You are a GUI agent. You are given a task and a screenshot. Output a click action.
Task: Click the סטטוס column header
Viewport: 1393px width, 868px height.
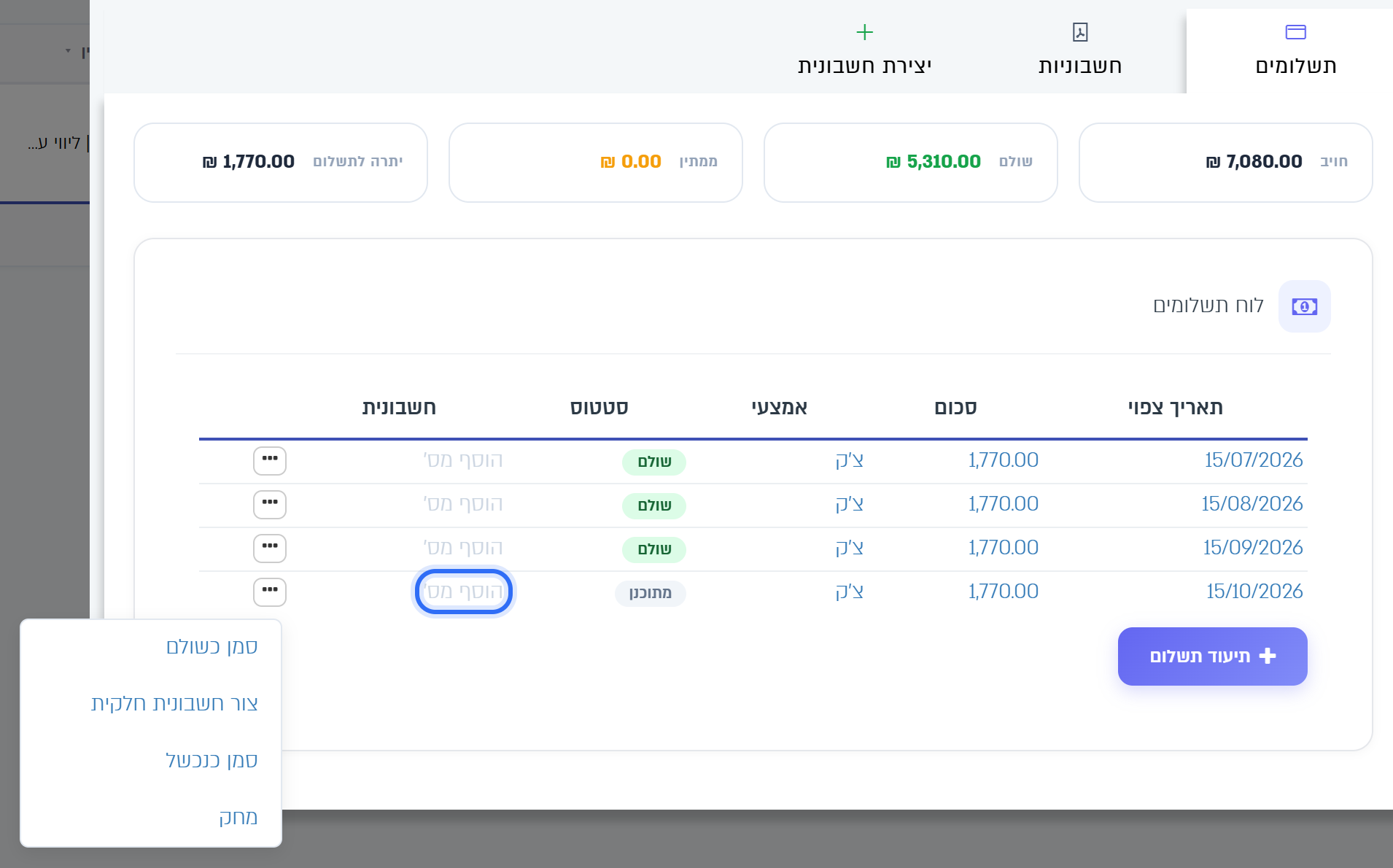point(600,408)
